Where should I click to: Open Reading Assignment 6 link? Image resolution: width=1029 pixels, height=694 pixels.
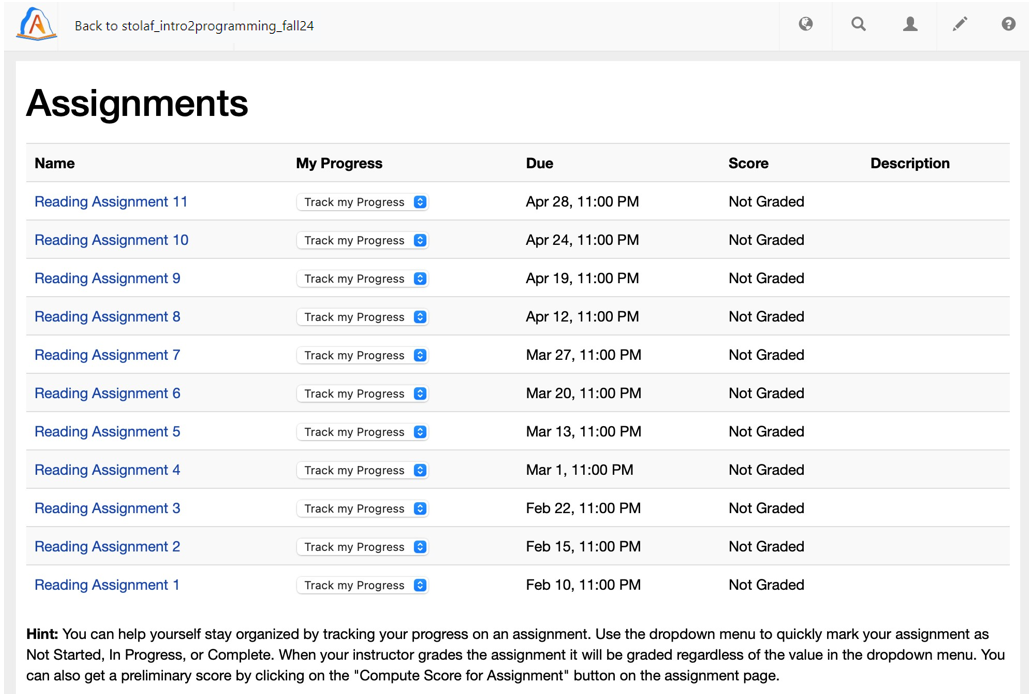click(108, 394)
